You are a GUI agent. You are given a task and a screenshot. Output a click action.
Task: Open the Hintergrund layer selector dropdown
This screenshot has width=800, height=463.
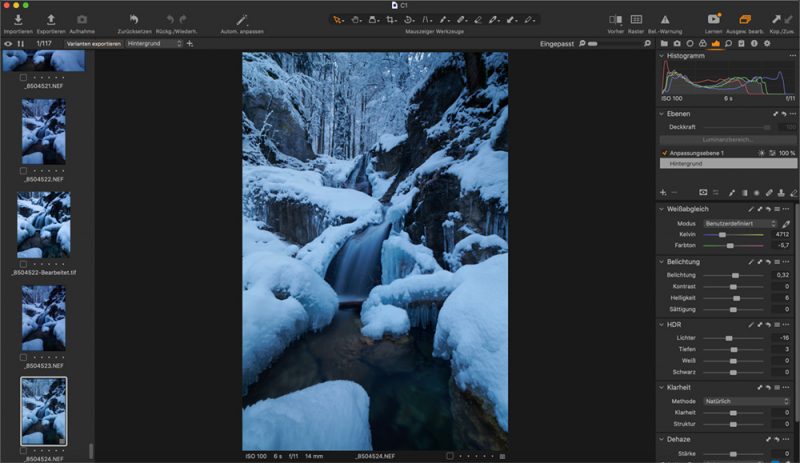tap(154, 44)
